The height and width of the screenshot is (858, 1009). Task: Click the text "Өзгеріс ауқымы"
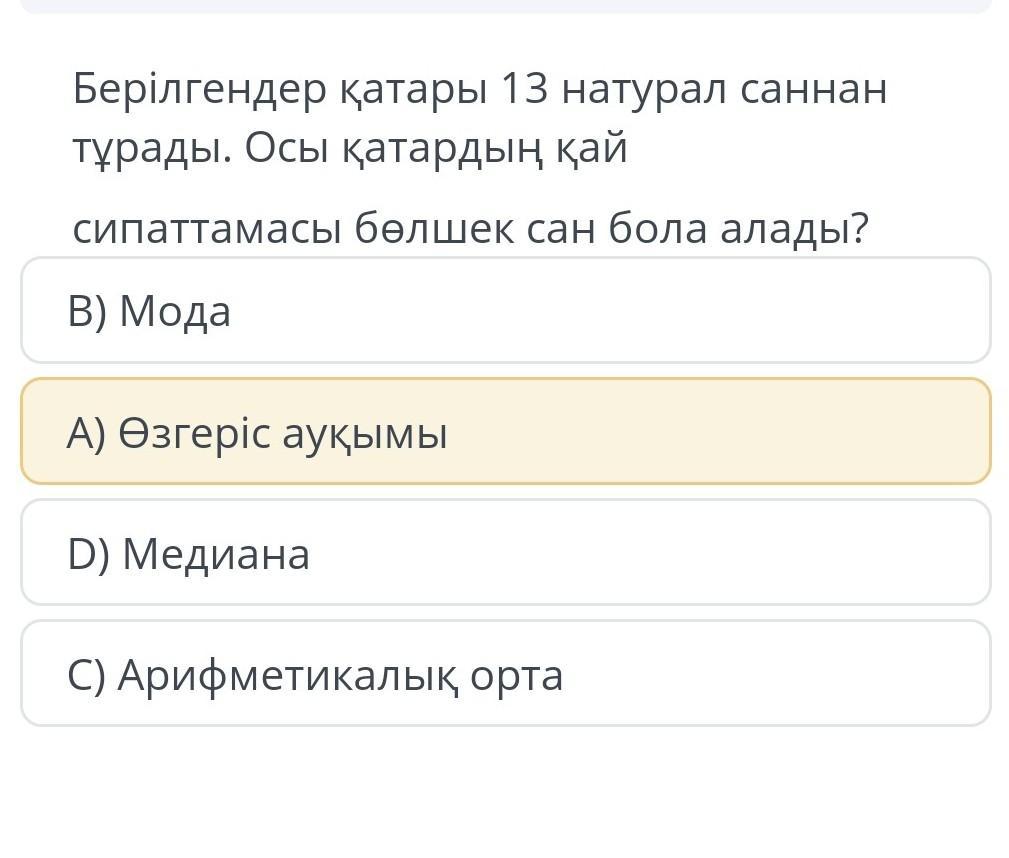click(283, 434)
